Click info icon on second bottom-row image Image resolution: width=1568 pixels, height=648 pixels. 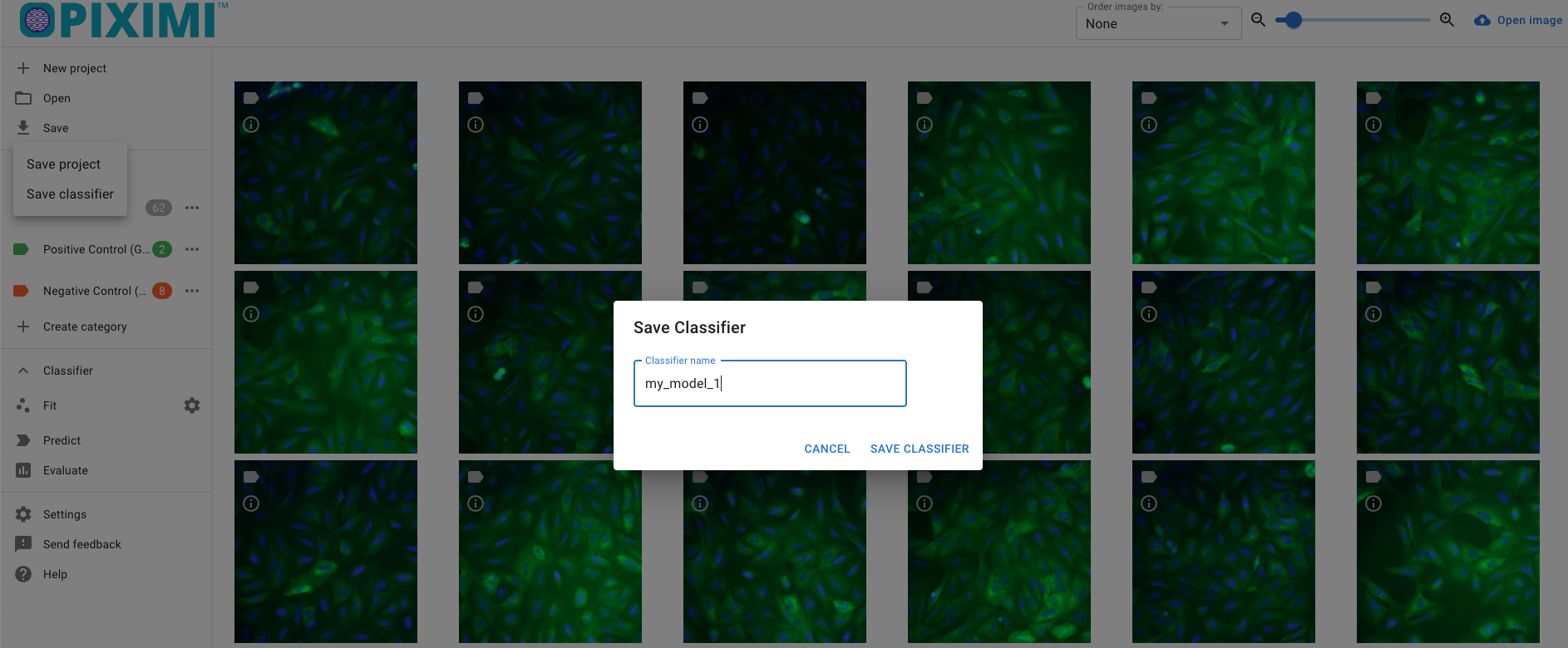point(476,503)
